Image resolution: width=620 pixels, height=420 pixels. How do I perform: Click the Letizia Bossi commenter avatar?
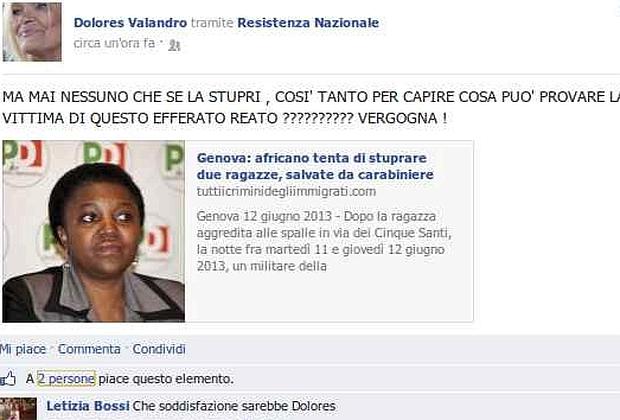pyautogui.click(x=18, y=409)
